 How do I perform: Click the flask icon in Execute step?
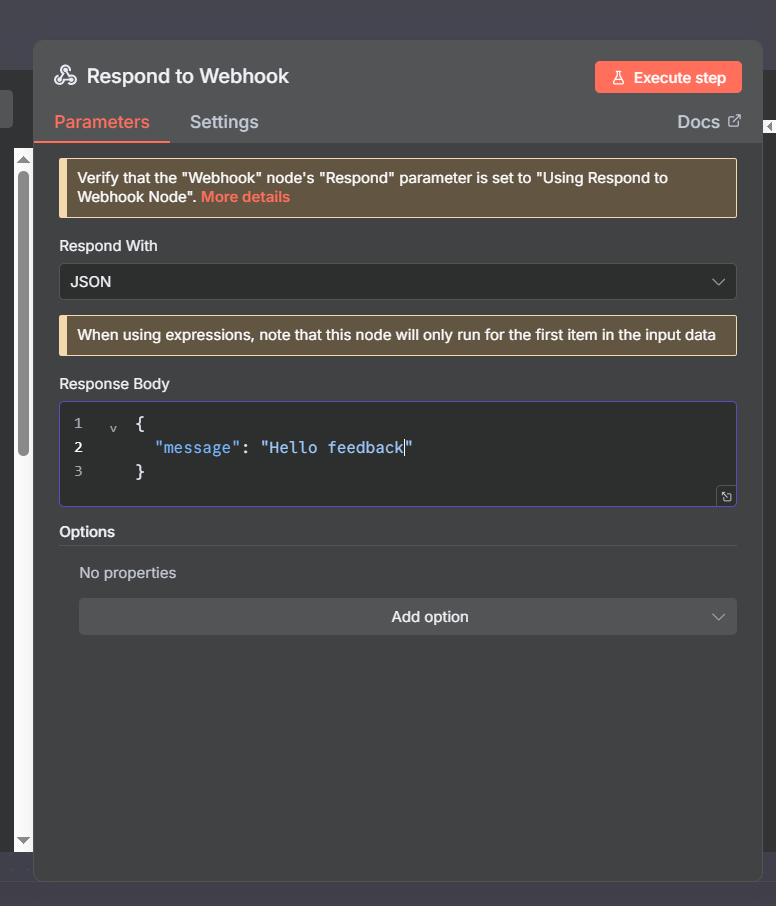pos(618,77)
